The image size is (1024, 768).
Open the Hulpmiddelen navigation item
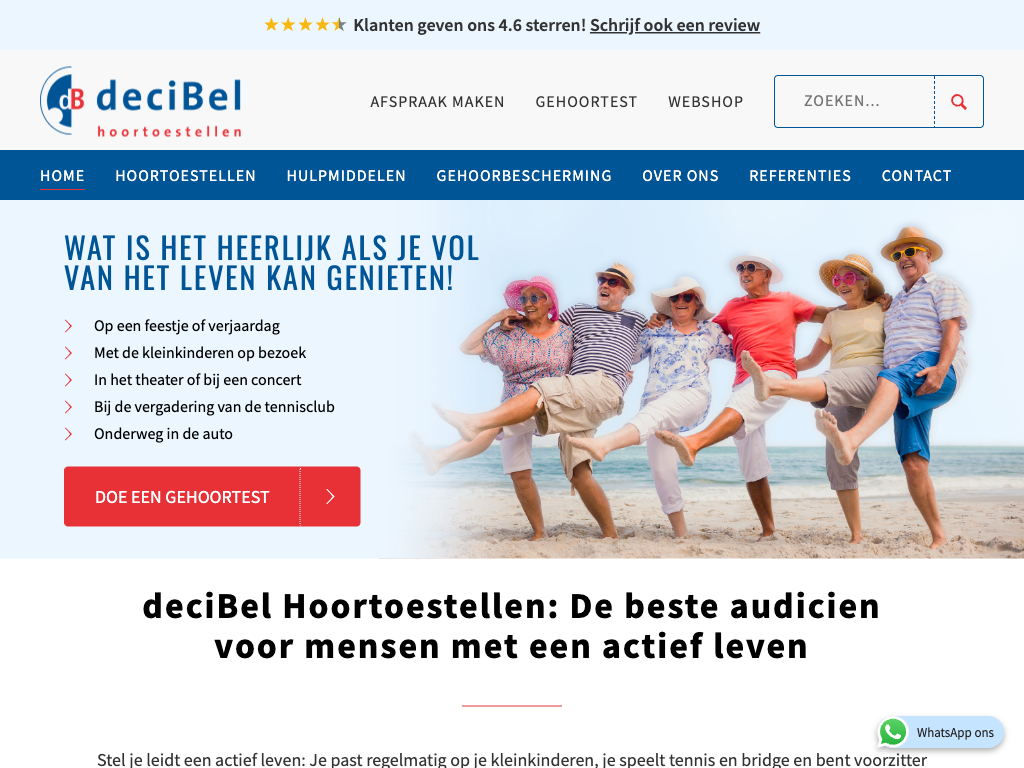pos(346,176)
